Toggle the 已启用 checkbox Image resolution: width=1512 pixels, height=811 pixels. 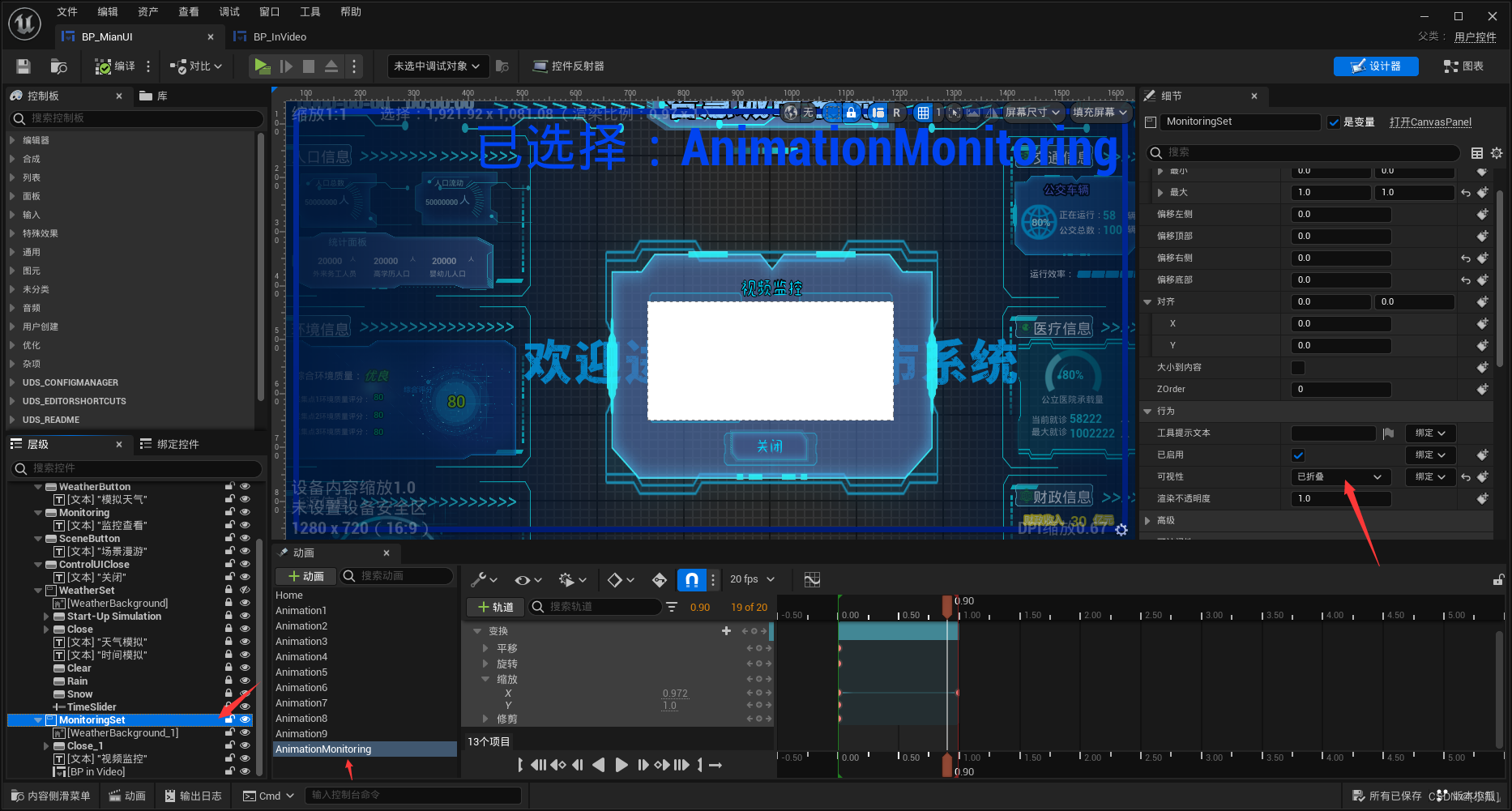tap(1299, 455)
